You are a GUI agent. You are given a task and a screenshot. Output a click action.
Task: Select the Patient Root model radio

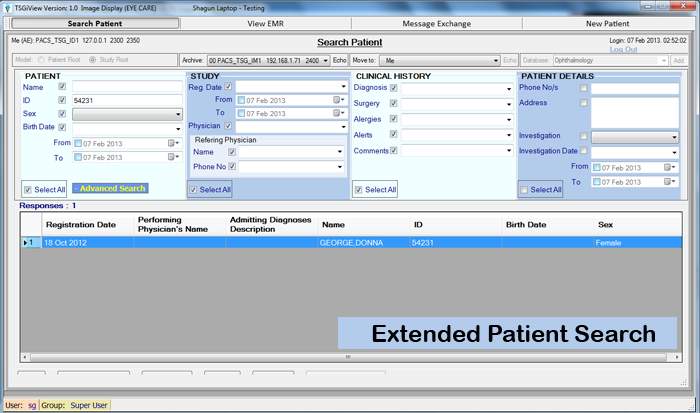(41, 59)
